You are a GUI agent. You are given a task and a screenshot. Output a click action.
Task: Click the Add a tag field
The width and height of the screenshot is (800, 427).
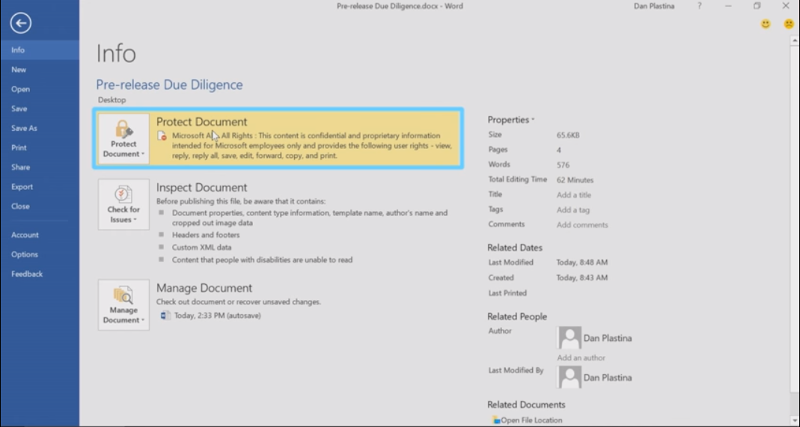click(573, 210)
